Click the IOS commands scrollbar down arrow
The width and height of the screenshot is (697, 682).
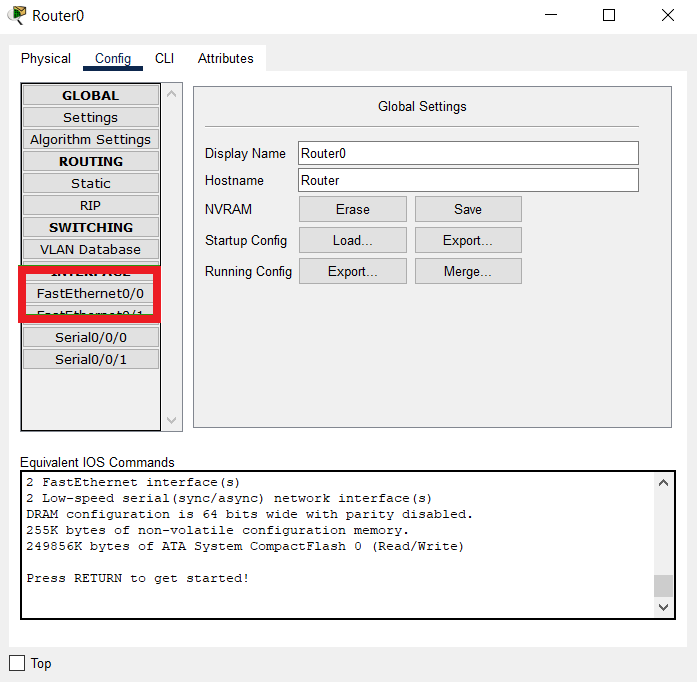664,607
